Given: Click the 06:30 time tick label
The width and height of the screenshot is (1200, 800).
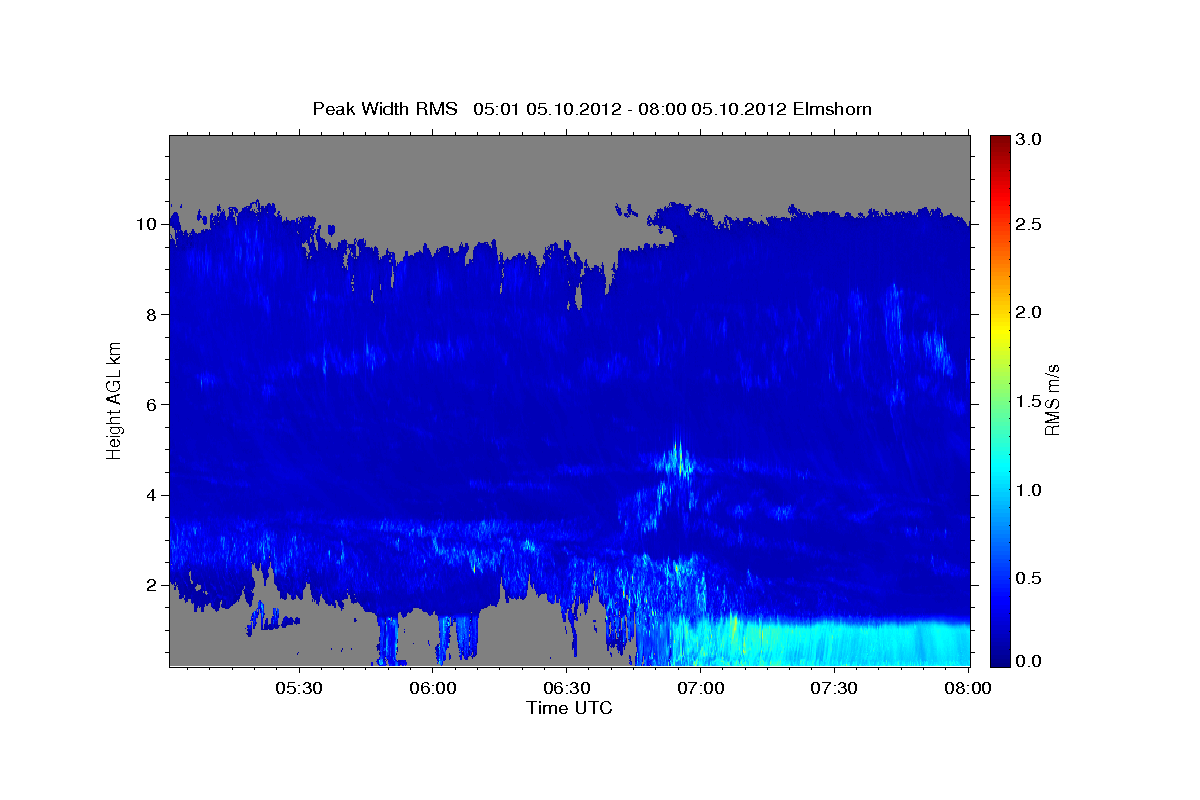Looking at the screenshot, I should (x=567, y=689).
